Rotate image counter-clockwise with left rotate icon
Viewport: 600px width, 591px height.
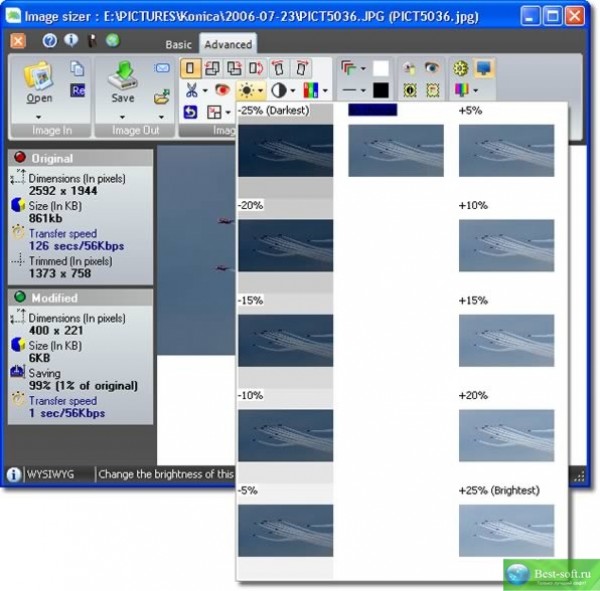[279, 69]
